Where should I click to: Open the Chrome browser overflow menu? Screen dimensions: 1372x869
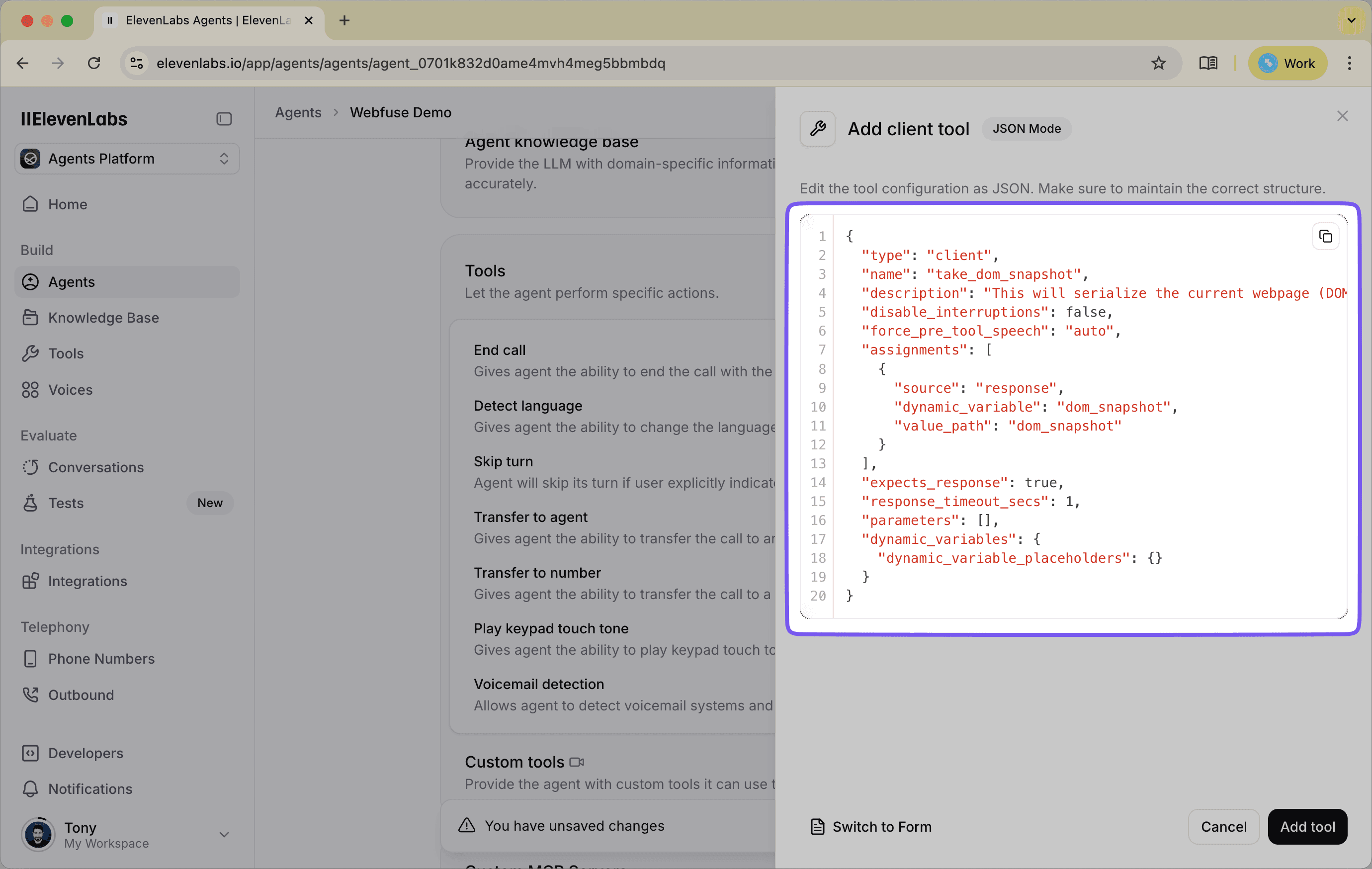1350,63
